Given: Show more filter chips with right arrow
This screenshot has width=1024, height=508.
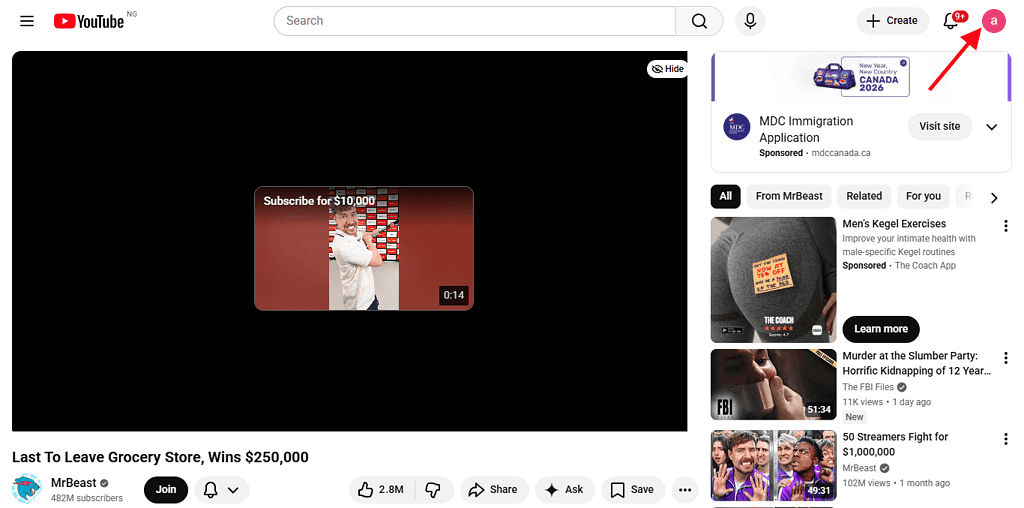Looking at the screenshot, I should point(994,198).
